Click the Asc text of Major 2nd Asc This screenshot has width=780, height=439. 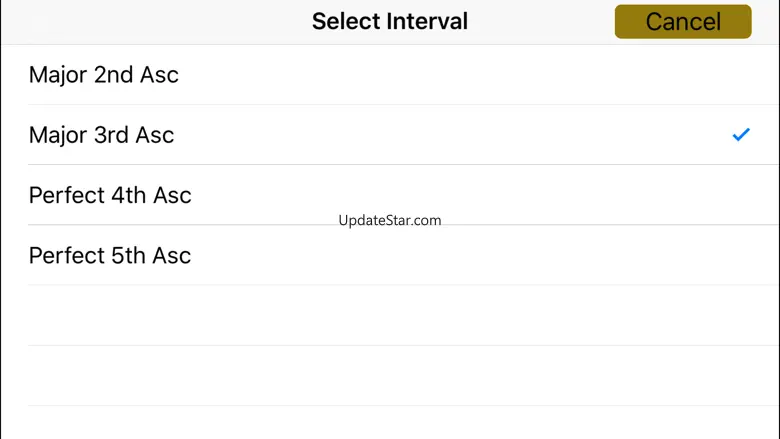(160, 75)
